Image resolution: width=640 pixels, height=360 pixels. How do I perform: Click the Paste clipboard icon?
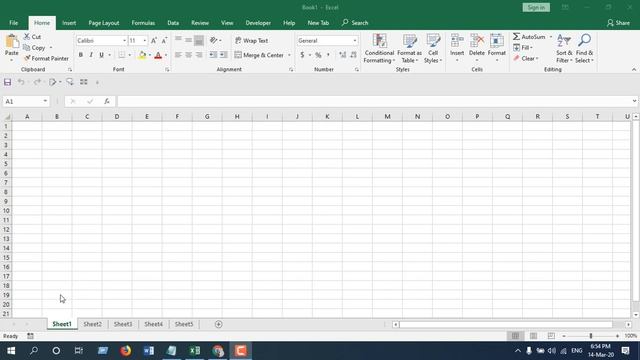(12, 41)
